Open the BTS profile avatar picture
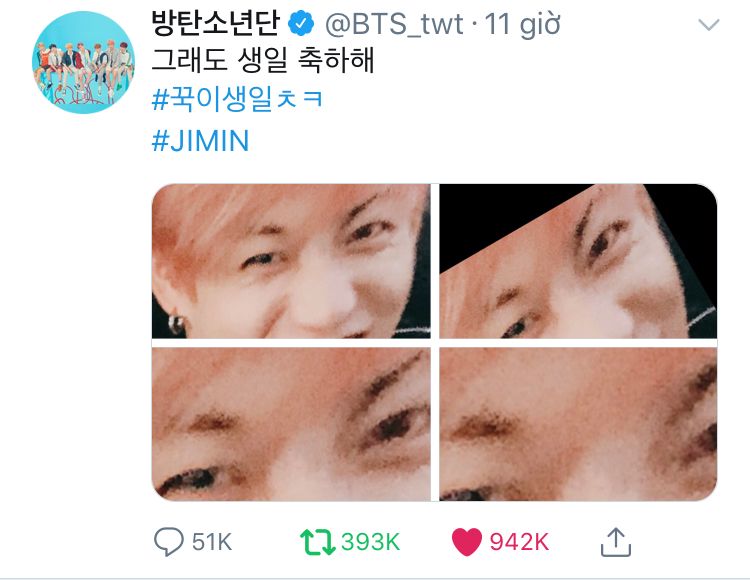This screenshot has width=750, height=580. 83,62
